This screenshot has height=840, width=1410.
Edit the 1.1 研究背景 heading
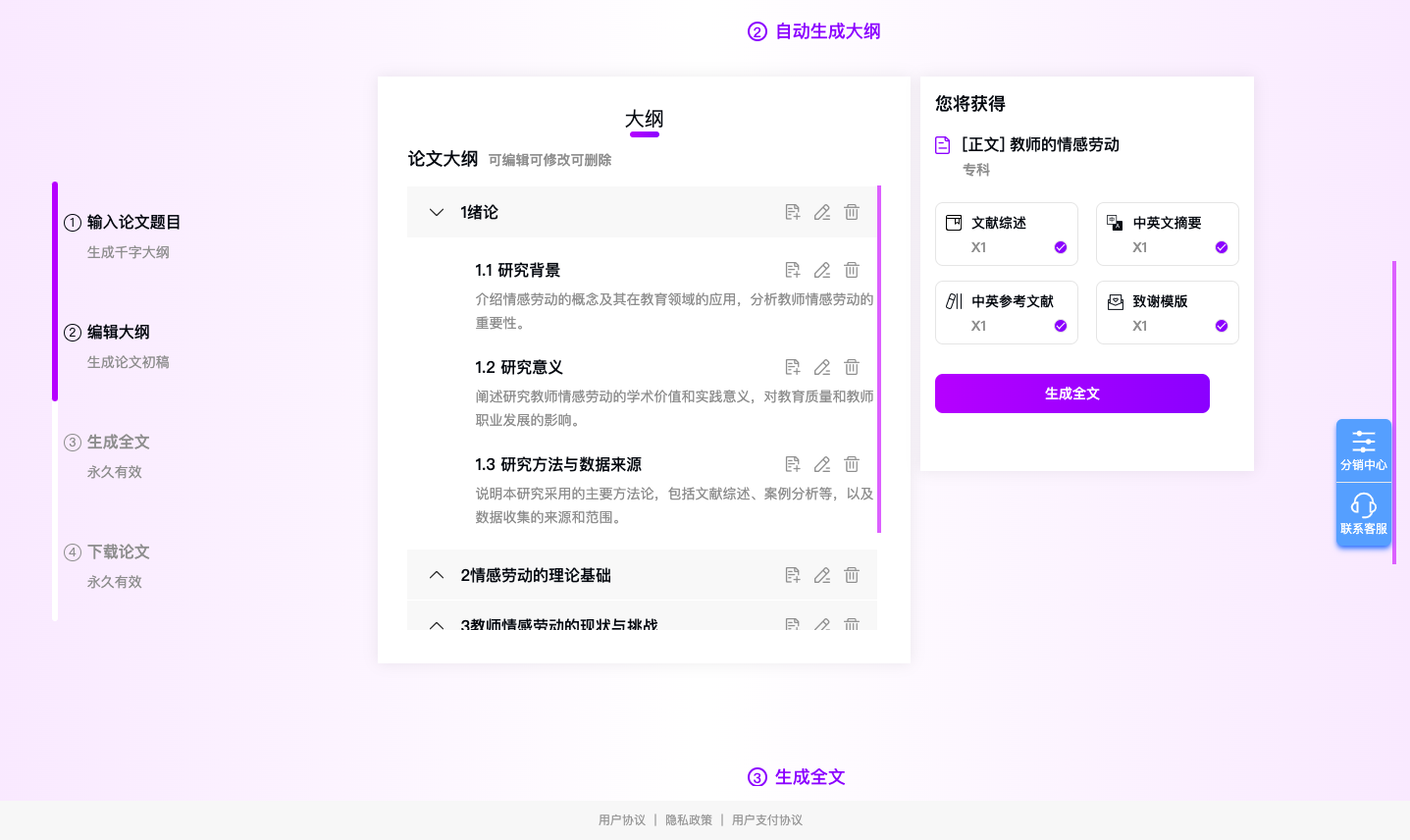tap(822, 270)
